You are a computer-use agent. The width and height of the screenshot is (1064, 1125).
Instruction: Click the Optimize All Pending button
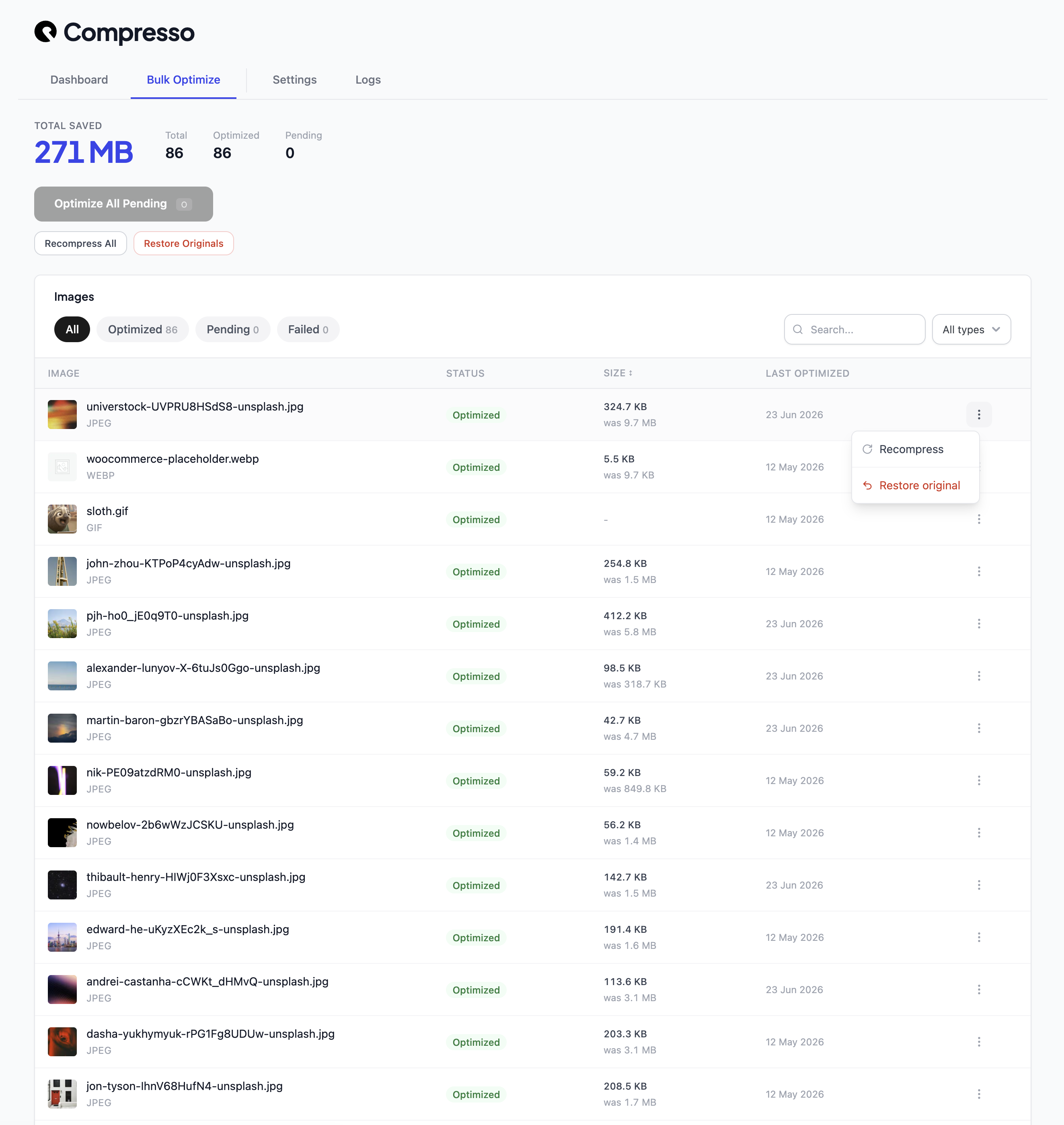pyautogui.click(x=123, y=203)
